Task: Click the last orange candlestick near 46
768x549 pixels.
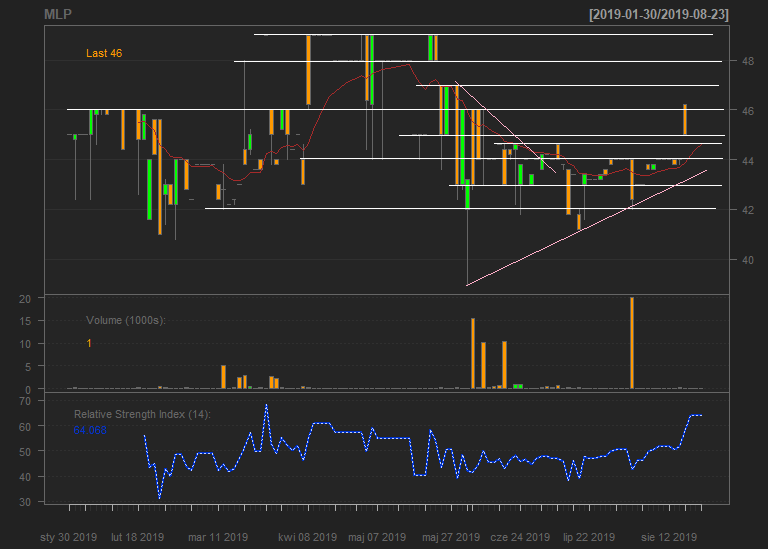Action: 685,119
